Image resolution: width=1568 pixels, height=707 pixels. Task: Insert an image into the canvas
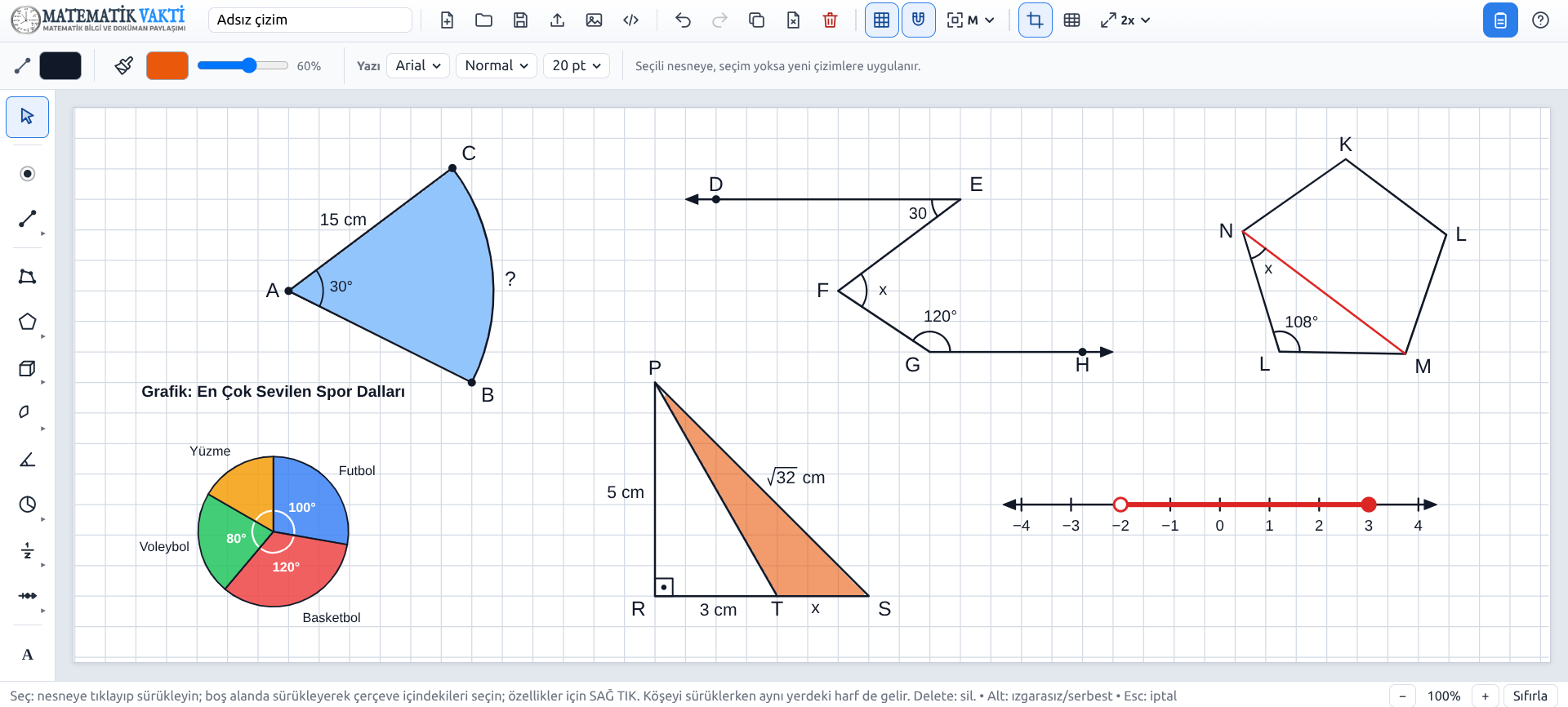point(594,20)
